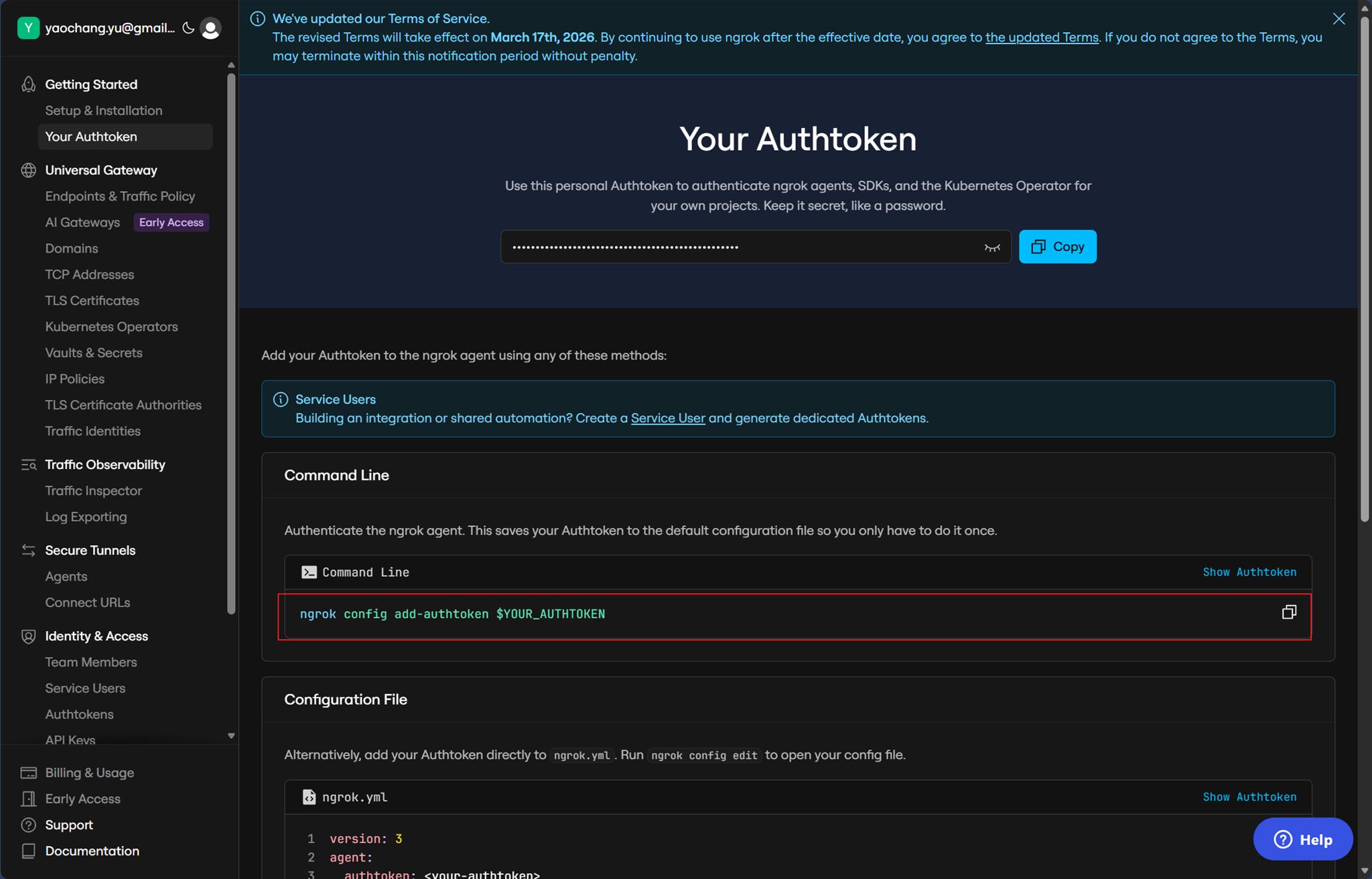Reveal the hidden authtoken with eye icon
1372x879 pixels.
click(992, 247)
